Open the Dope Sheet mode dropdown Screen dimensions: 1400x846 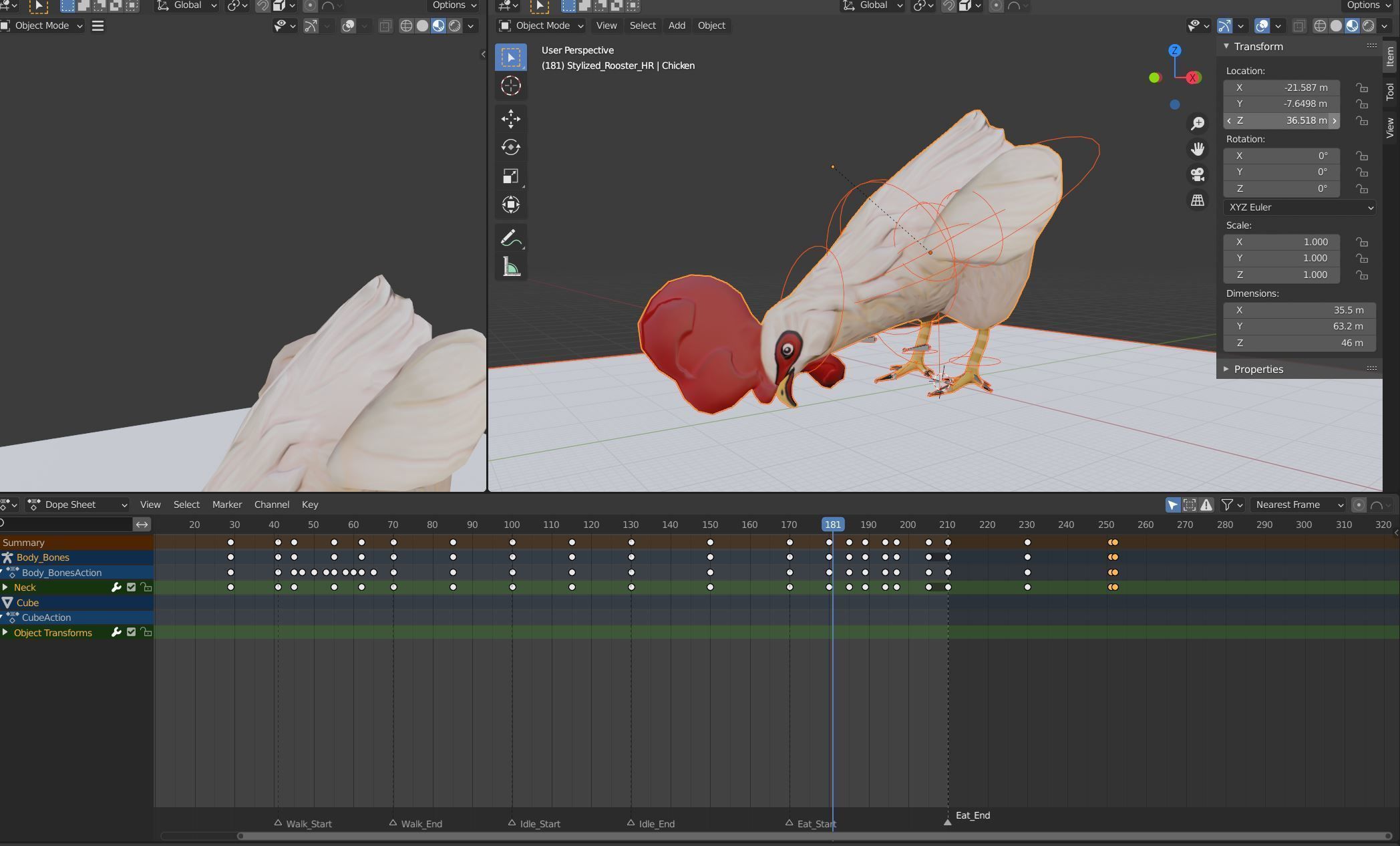click(x=77, y=505)
